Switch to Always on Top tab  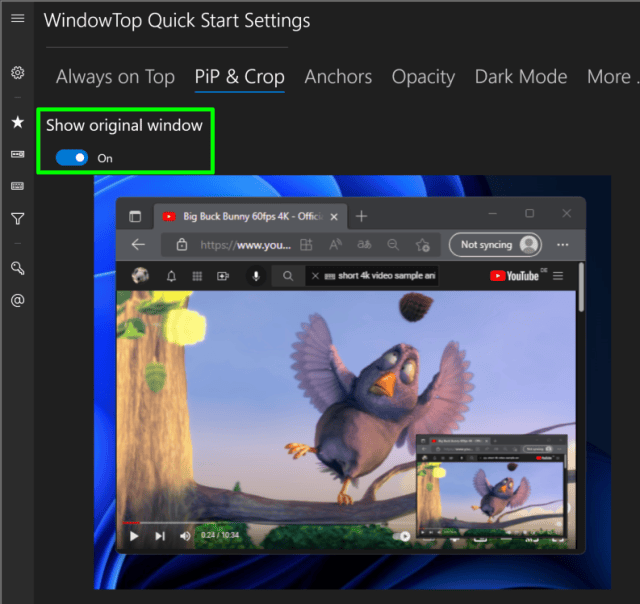click(116, 77)
